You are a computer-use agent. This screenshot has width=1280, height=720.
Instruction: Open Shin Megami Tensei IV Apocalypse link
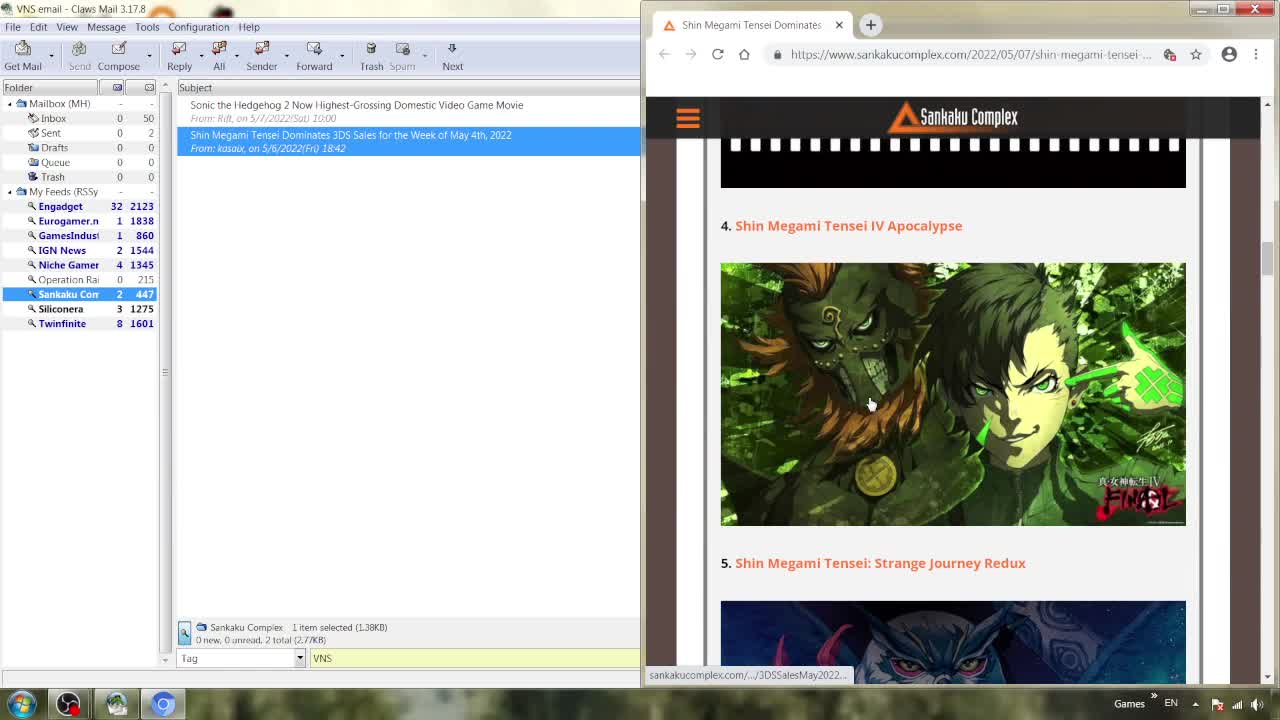click(x=848, y=226)
